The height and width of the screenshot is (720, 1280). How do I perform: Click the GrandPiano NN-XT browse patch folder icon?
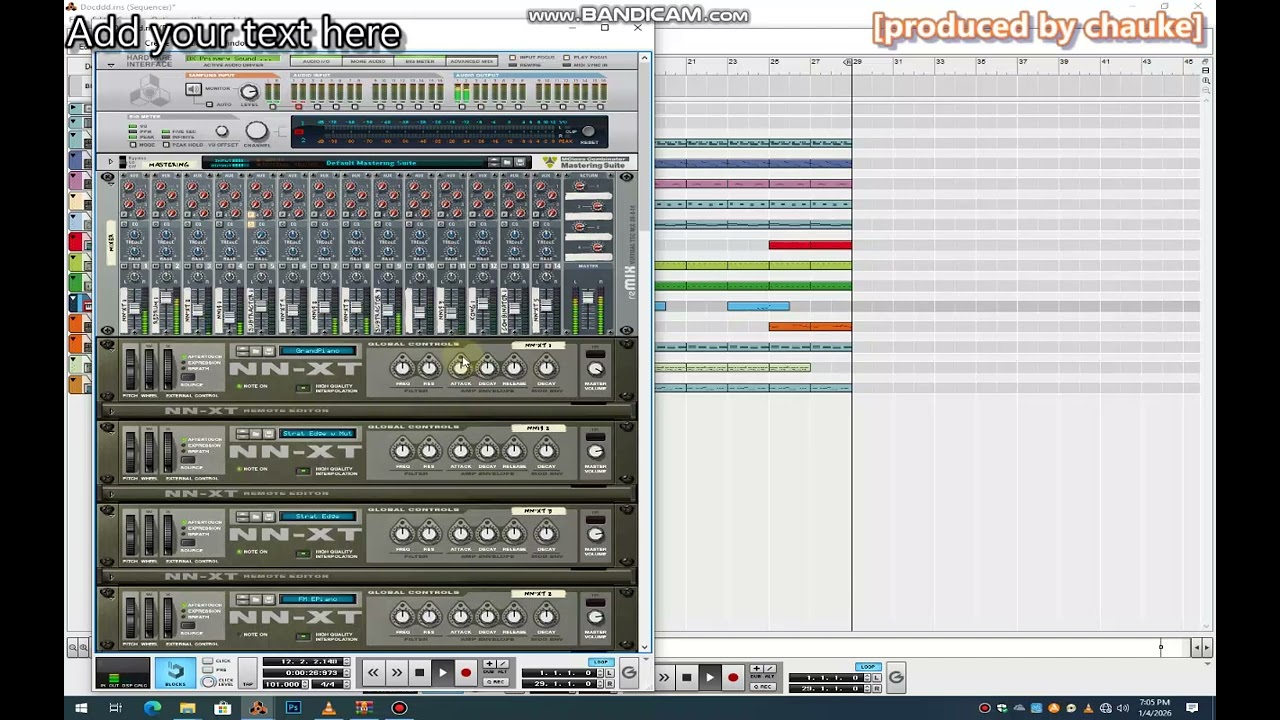(x=255, y=351)
